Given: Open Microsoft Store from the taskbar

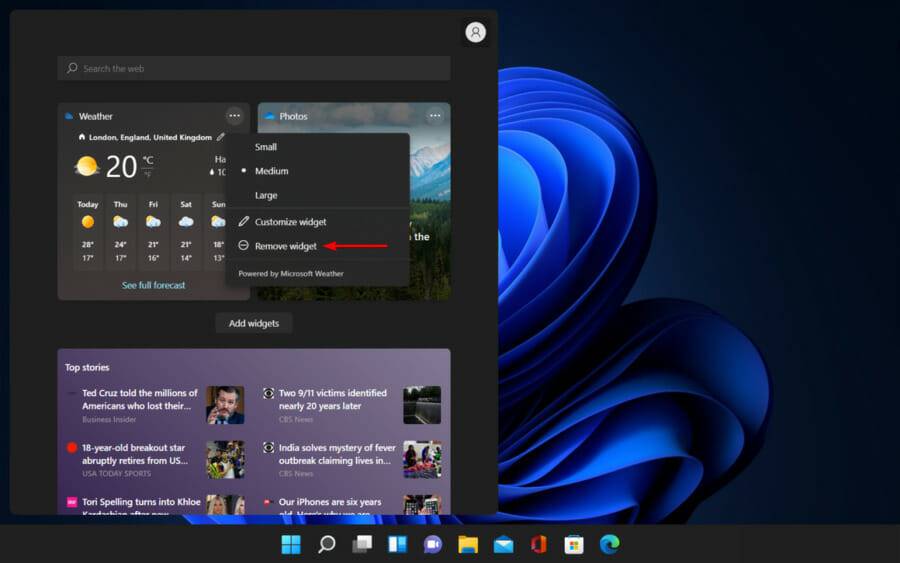Looking at the screenshot, I should point(574,544).
